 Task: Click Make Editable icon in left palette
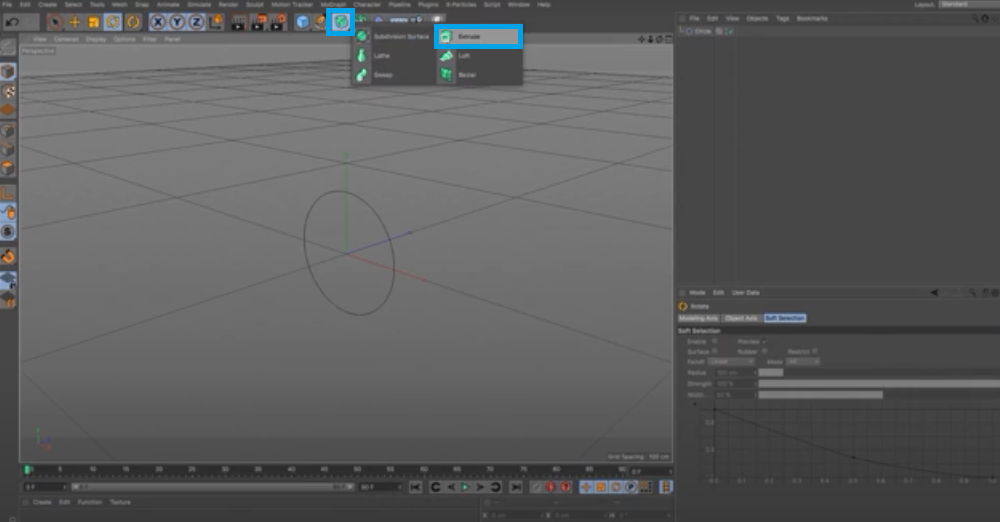pyautogui.click(x=8, y=47)
